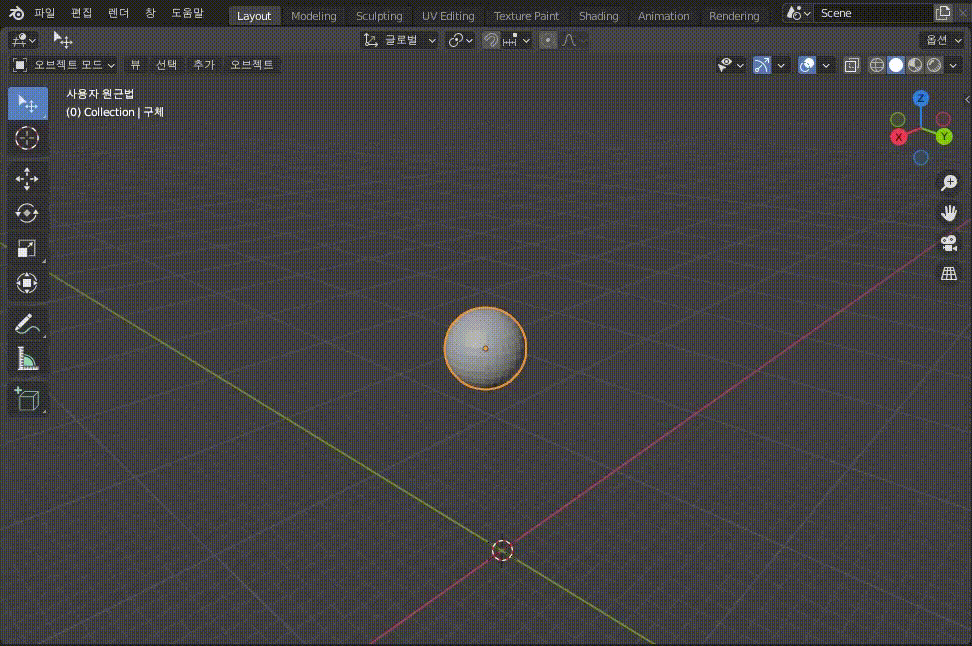Toggle X-ray mode

coord(852,65)
